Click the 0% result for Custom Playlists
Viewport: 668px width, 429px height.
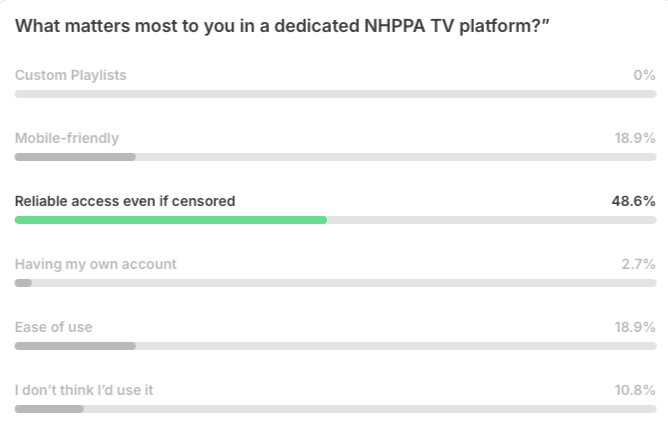(x=644, y=75)
